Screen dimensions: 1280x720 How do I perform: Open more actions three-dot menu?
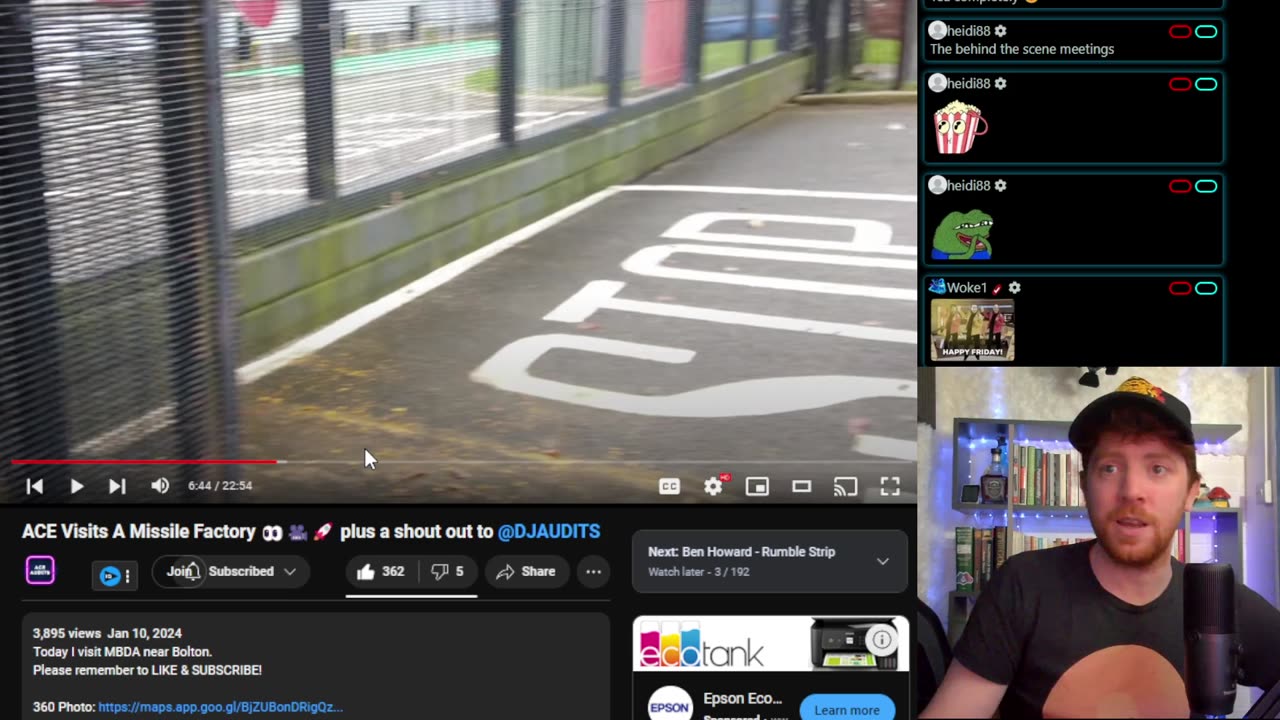[x=593, y=571]
